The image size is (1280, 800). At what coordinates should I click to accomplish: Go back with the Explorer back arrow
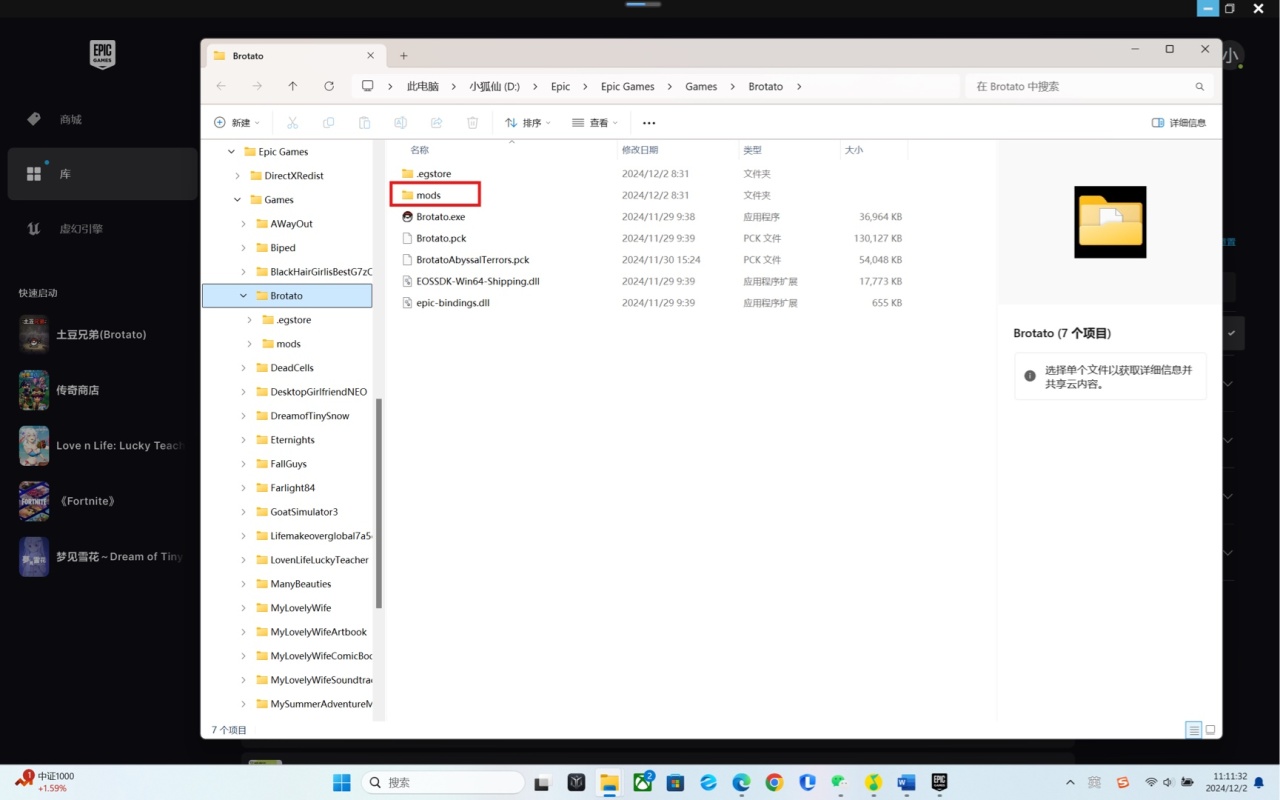click(x=221, y=86)
